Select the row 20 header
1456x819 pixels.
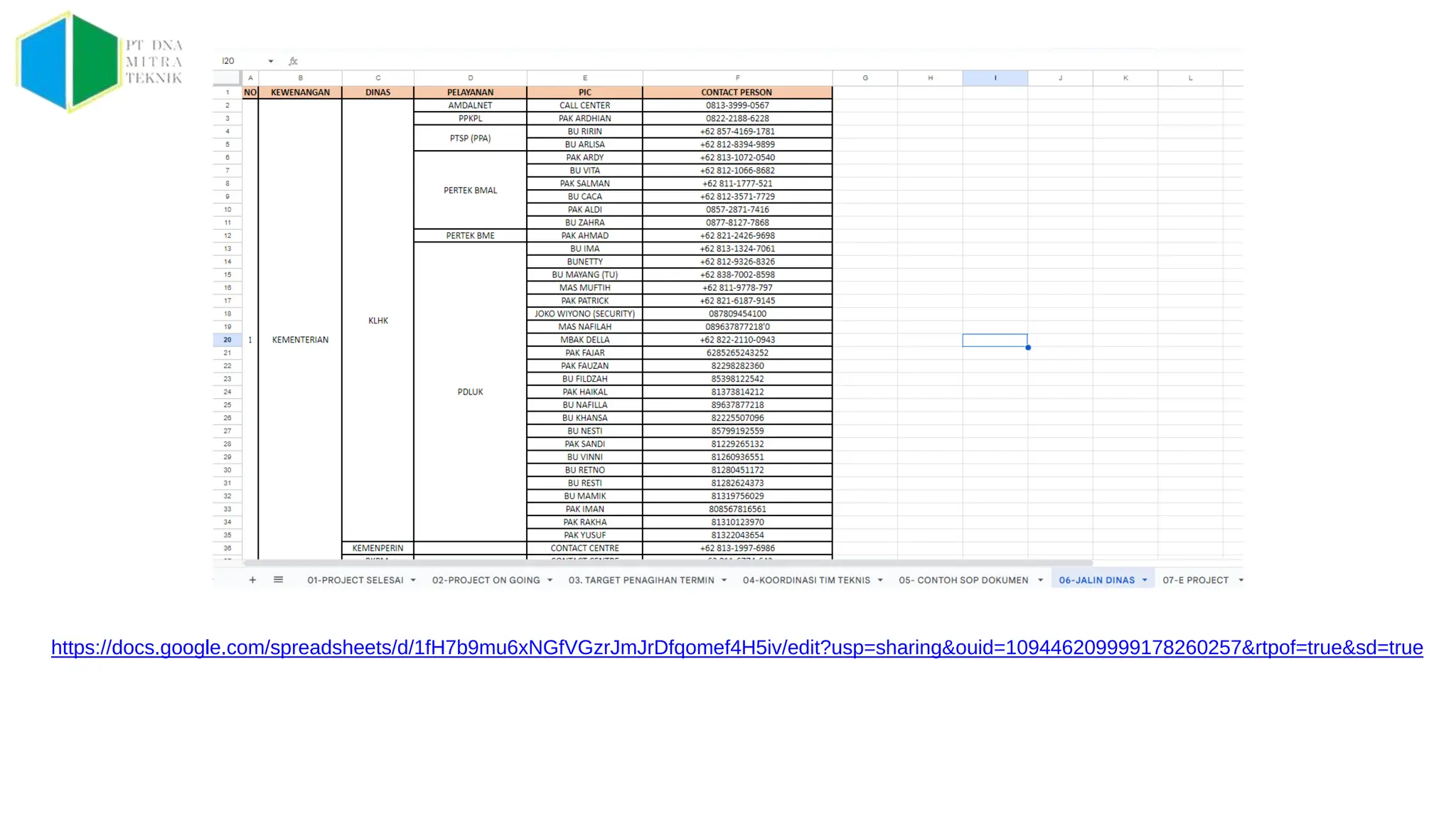click(227, 340)
